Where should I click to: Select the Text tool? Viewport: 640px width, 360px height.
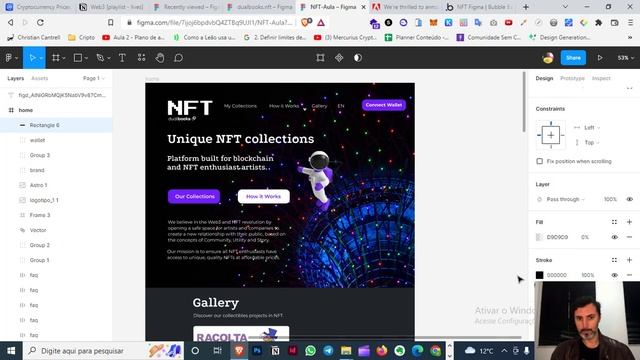coord(122,58)
